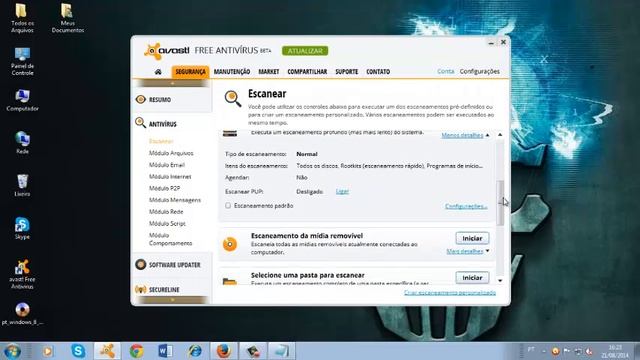Select Módulo Internet in sidebar
640x360 pixels.
170,177
